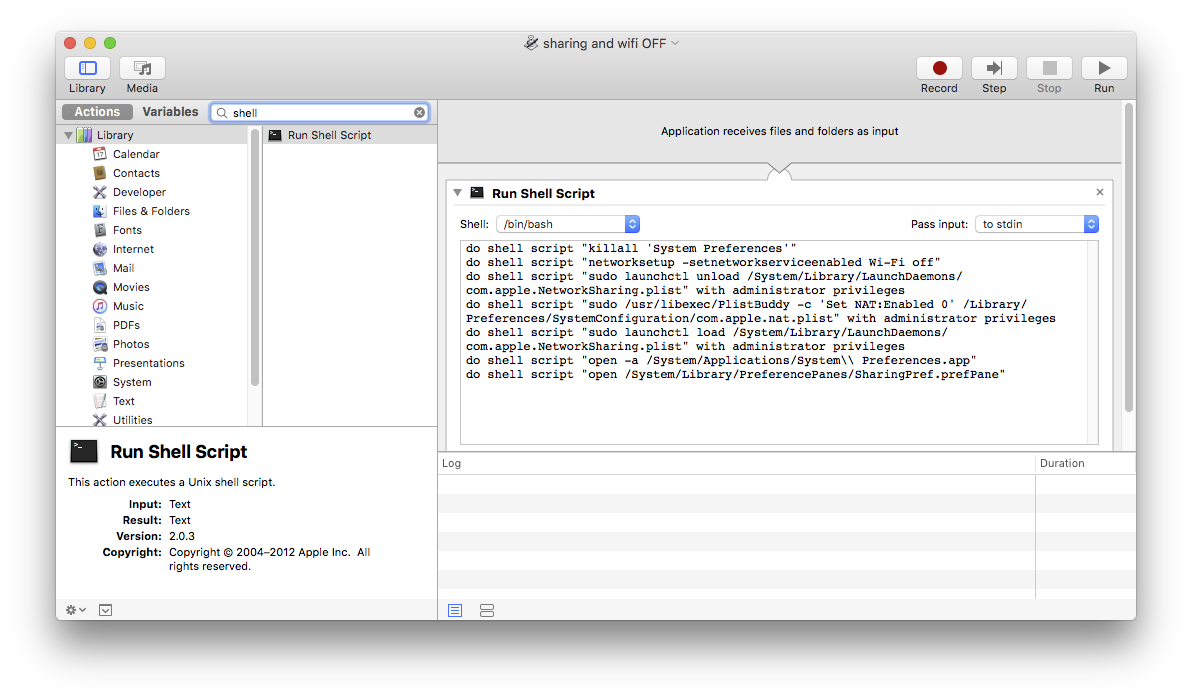
Task: Click the Duration column header
Action: (x=1086, y=464)
